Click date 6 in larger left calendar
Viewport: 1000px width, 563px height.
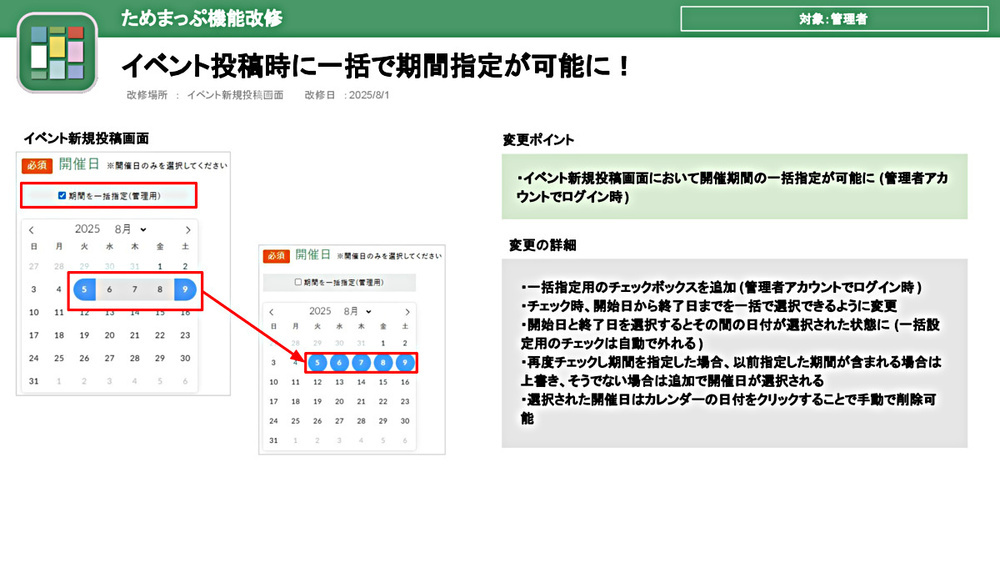click(x=110, y=289)
